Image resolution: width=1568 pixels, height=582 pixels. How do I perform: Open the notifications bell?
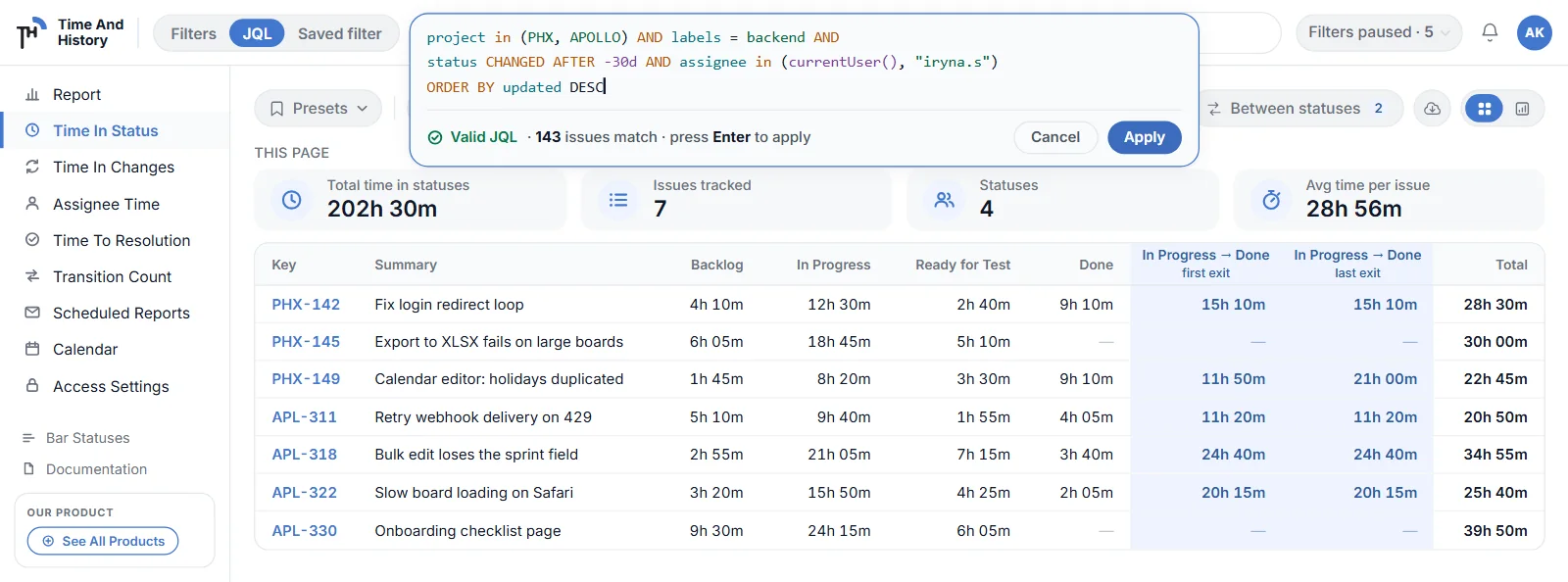[1490, 32]
